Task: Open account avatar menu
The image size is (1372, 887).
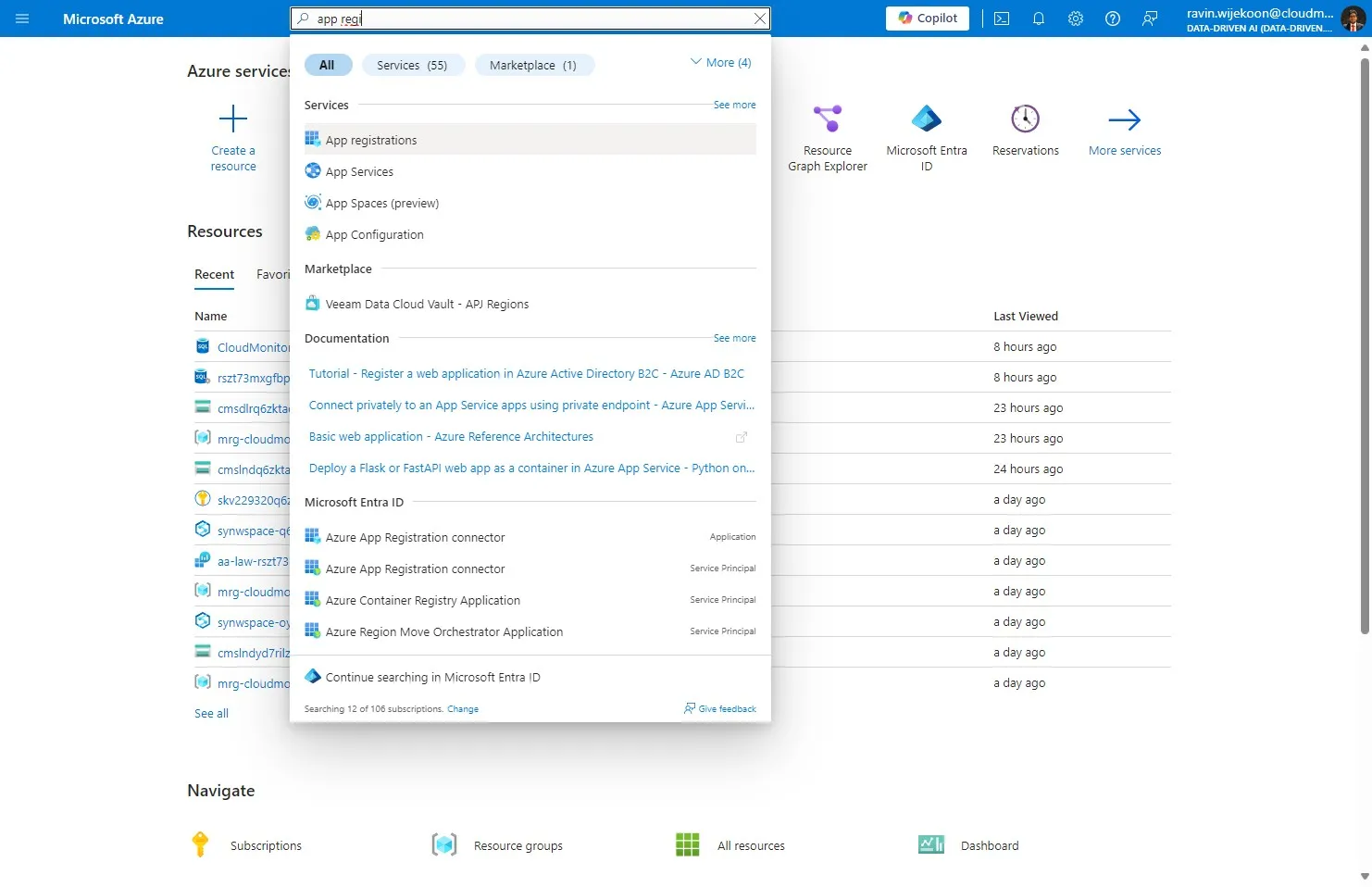Action: pyautogui.click(x=1353, y=19)
